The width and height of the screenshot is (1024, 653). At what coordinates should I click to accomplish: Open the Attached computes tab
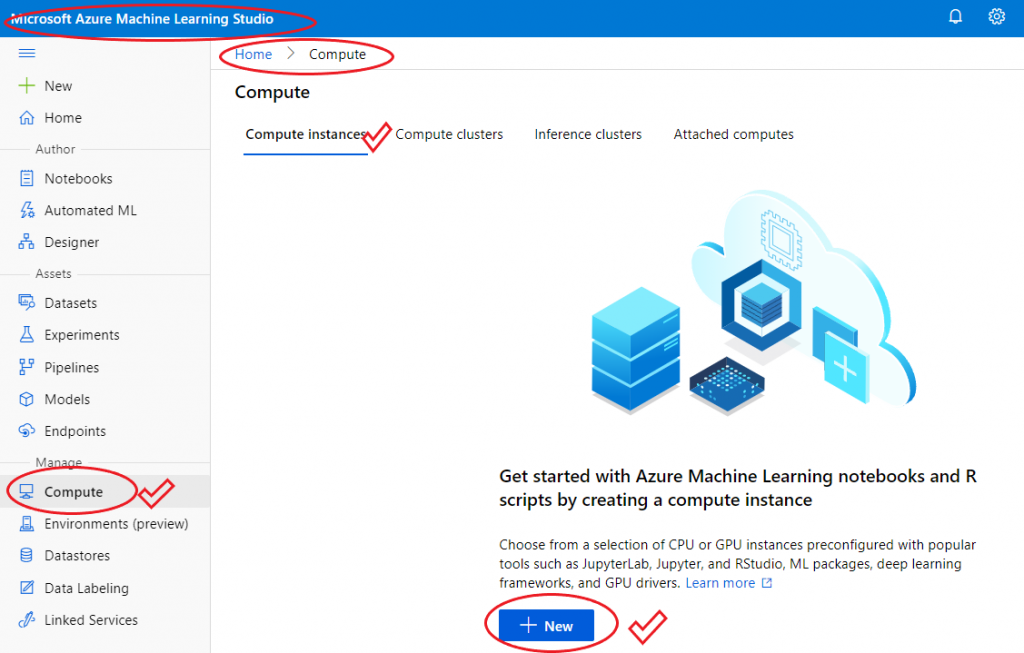point(733,135)
